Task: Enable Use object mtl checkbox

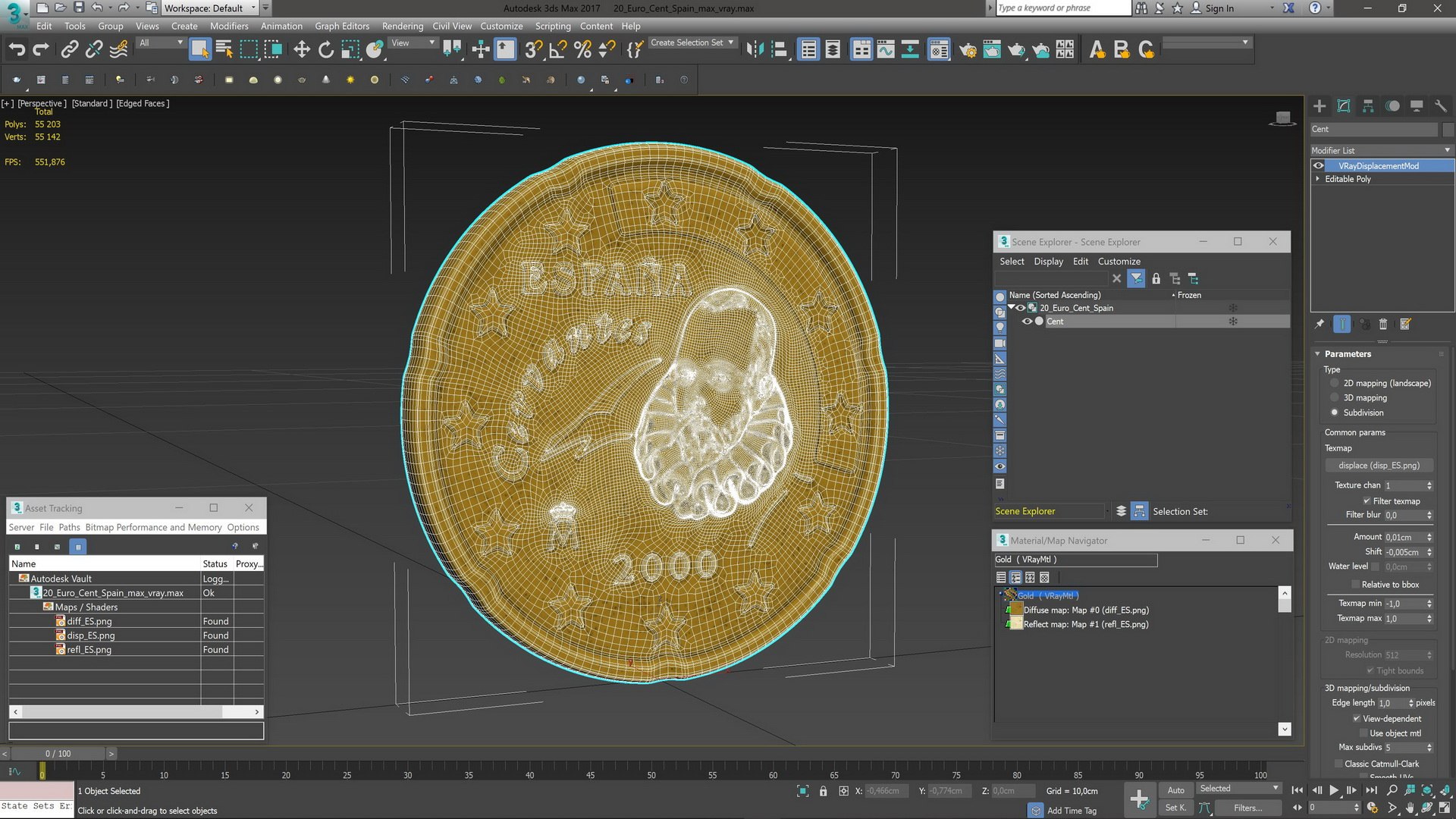Action: (x=1363, y=733)
